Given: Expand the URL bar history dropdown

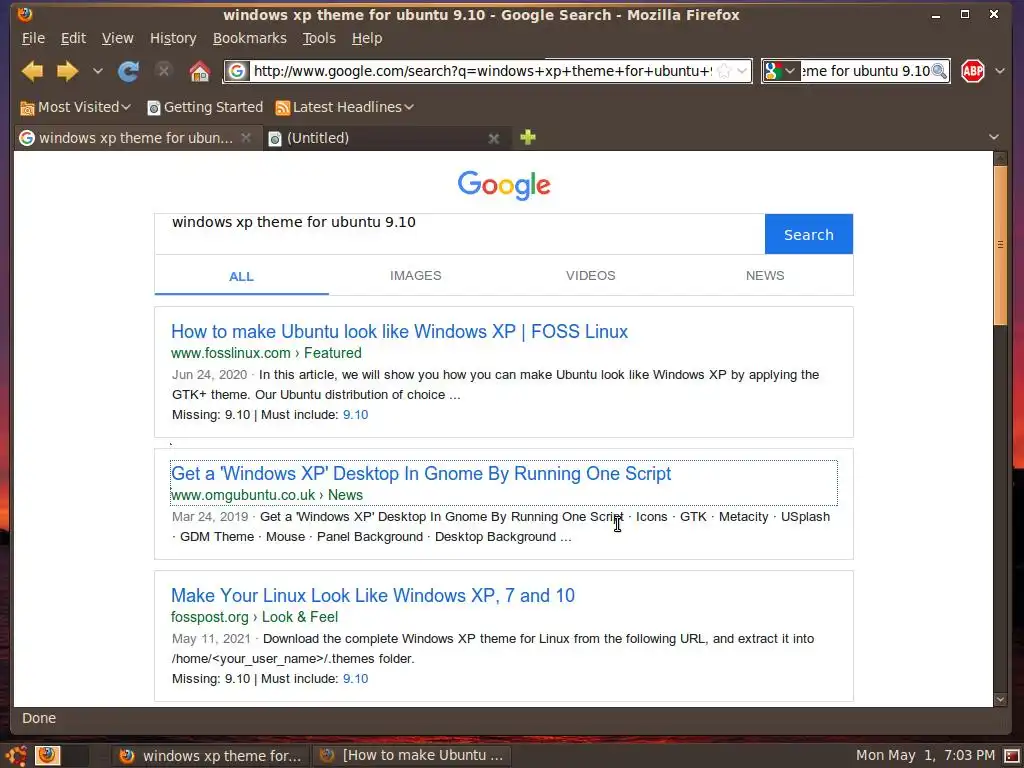Looking at the screenshot, I should [742, 71].
